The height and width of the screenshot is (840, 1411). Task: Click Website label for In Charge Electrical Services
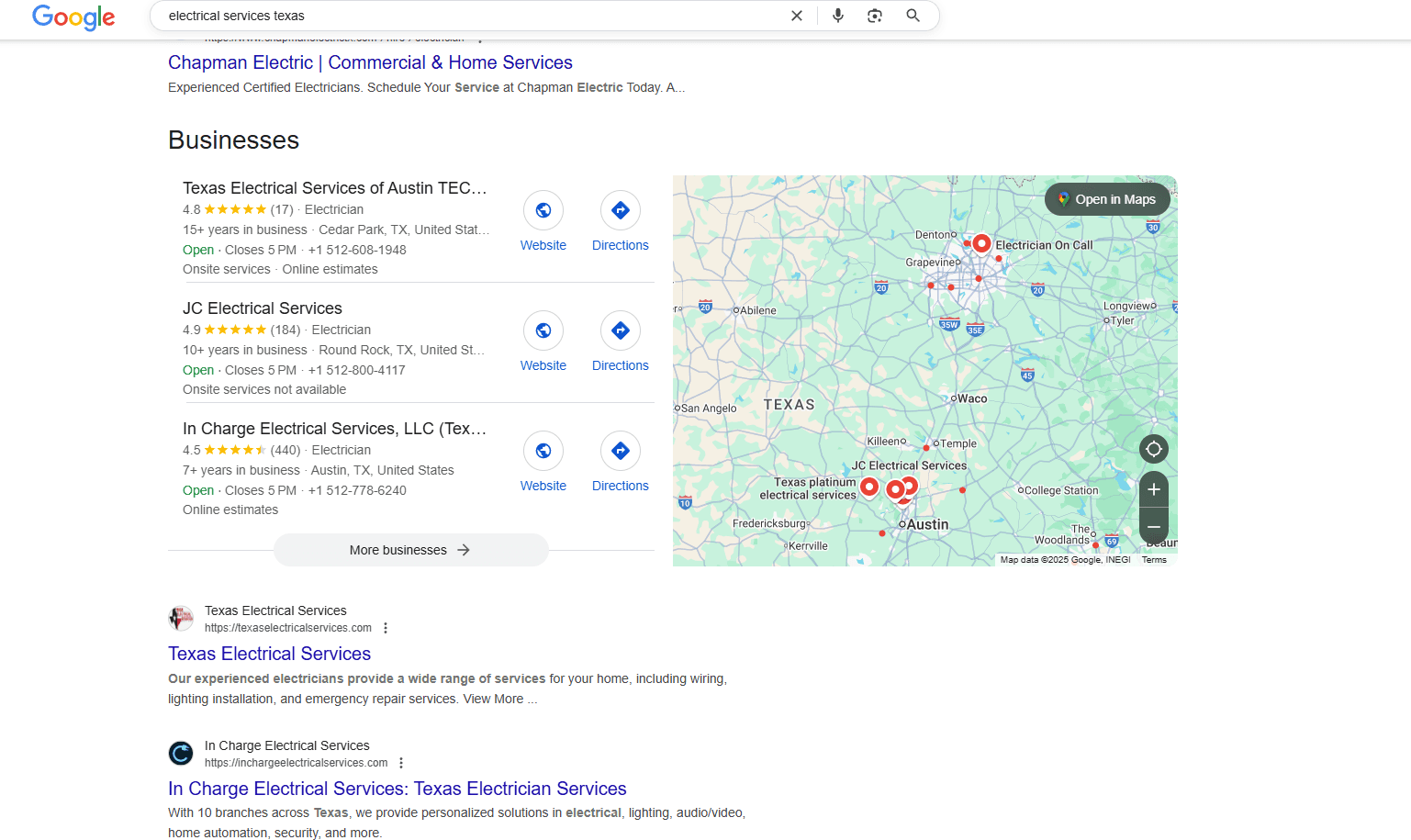pos(543,486)
